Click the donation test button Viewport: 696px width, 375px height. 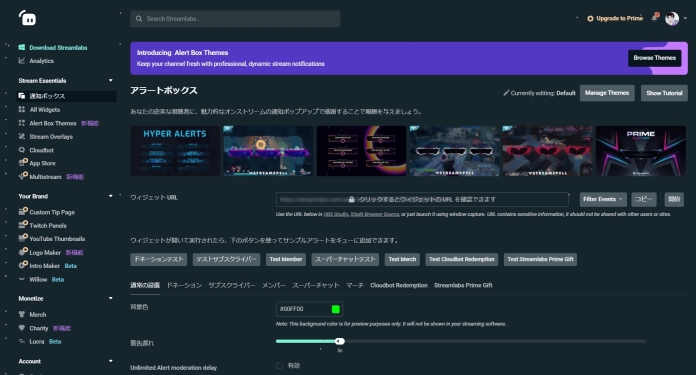[158, 259]
